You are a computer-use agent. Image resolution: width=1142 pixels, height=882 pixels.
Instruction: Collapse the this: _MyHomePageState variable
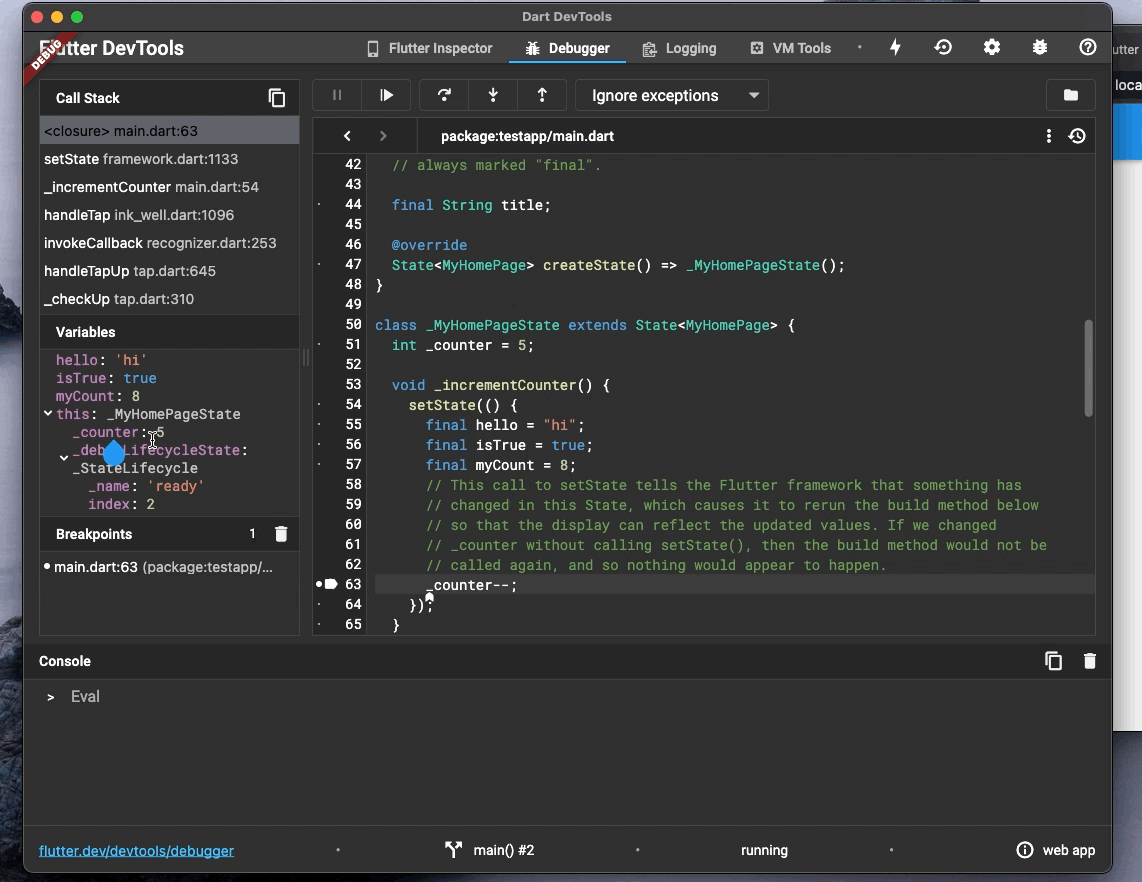(48, 414)
